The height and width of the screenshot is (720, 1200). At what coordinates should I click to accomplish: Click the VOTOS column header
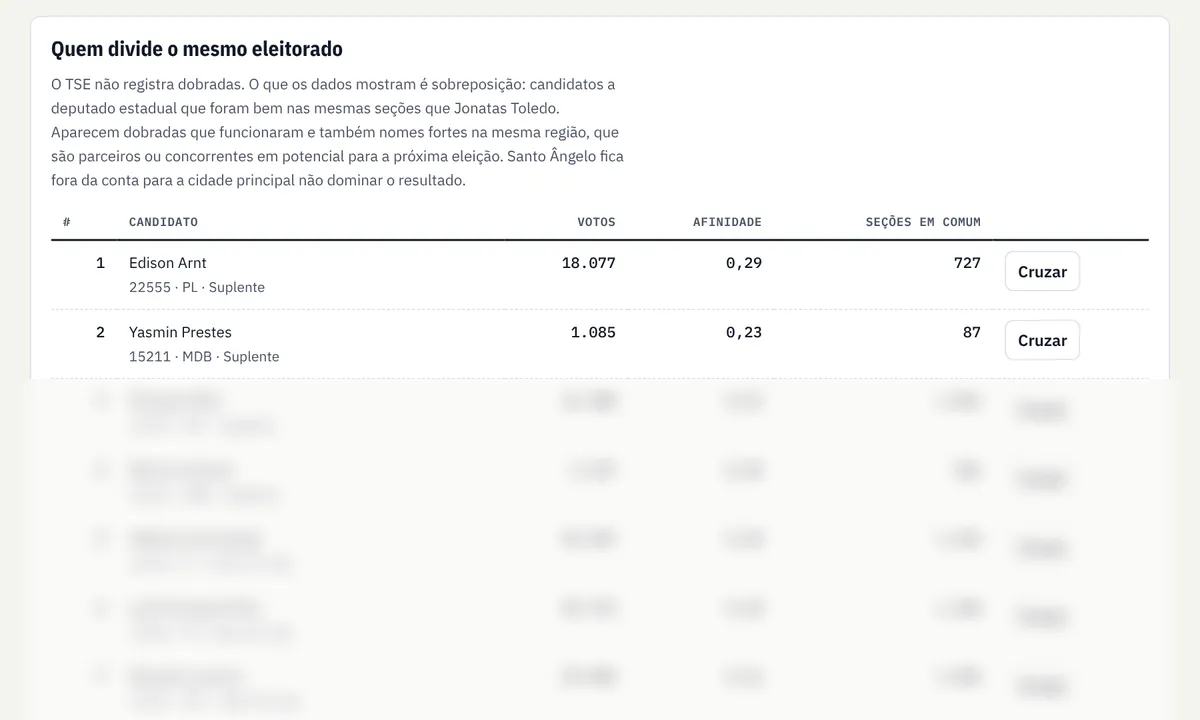click(x=597, y=222)
